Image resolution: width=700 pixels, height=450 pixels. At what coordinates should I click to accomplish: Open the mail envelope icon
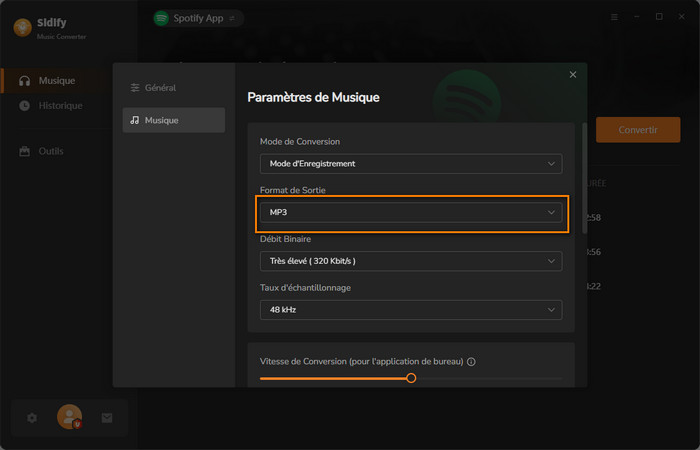click(x=107, y=417)
